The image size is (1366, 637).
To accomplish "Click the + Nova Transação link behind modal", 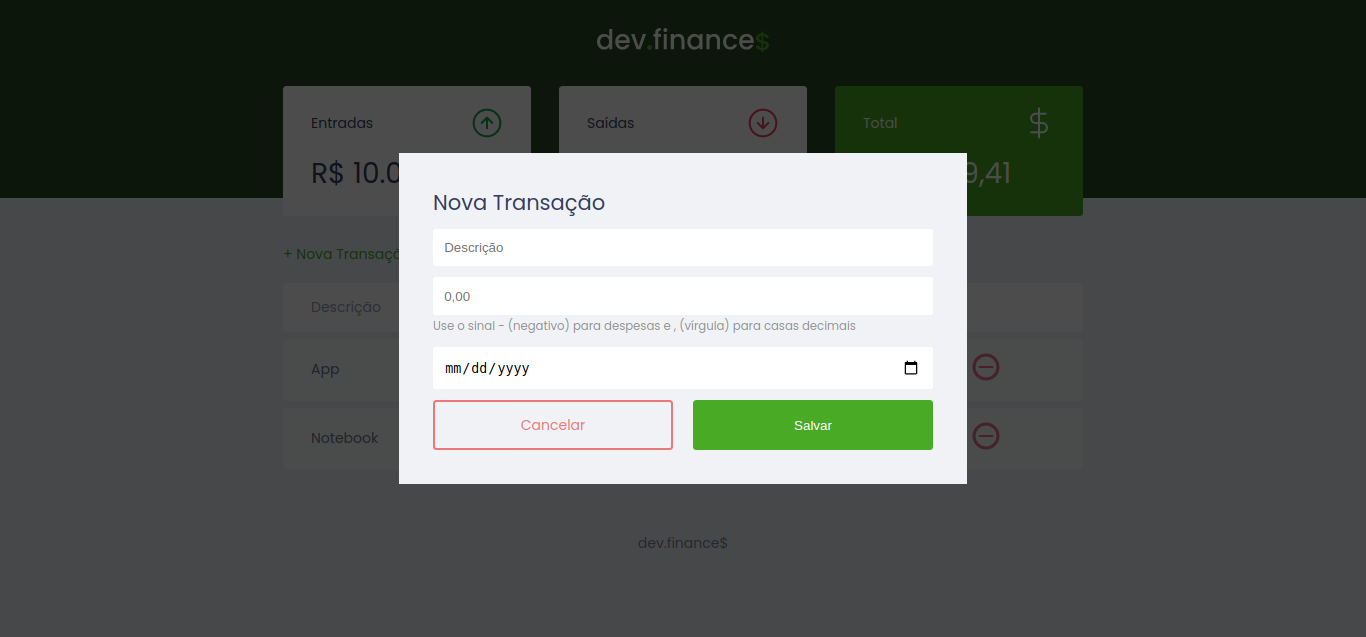I will click(341, 254).
